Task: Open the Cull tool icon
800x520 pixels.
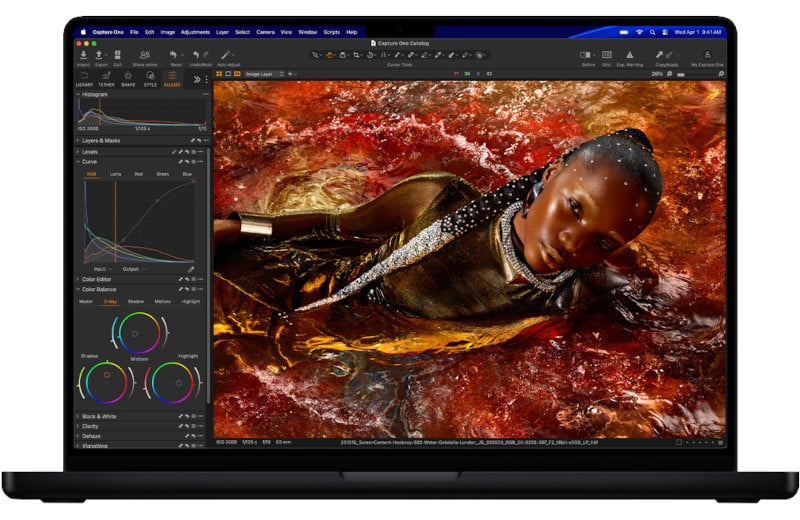Action: coord(117,55)
